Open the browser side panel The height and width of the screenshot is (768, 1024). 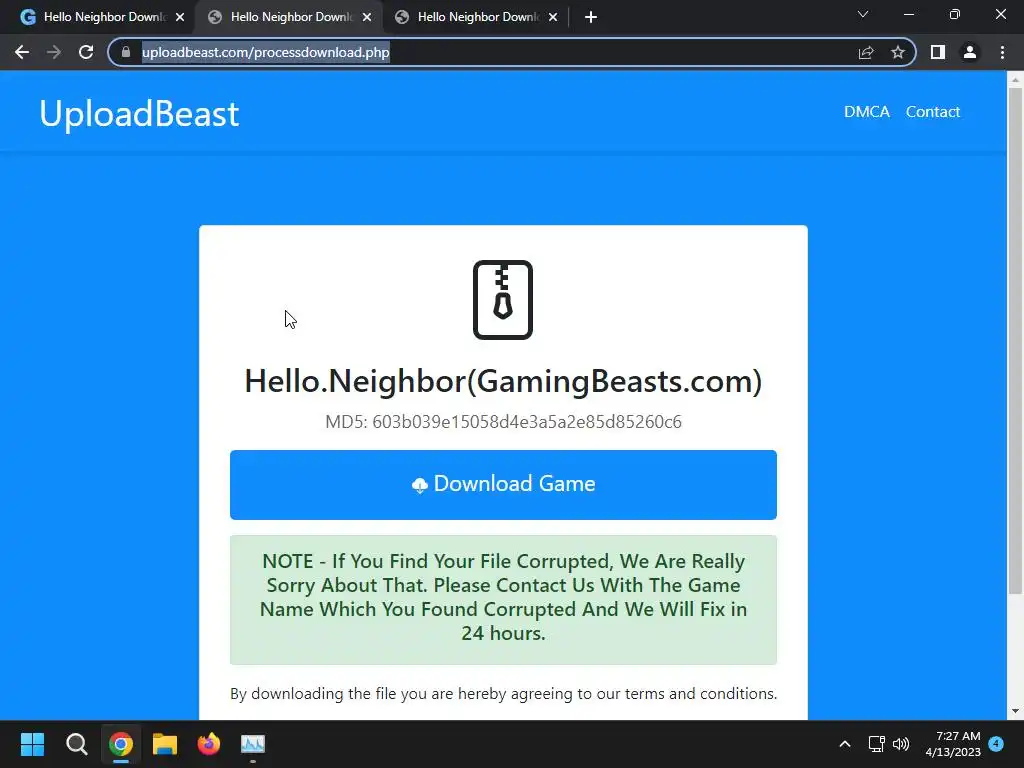point(938,52)
